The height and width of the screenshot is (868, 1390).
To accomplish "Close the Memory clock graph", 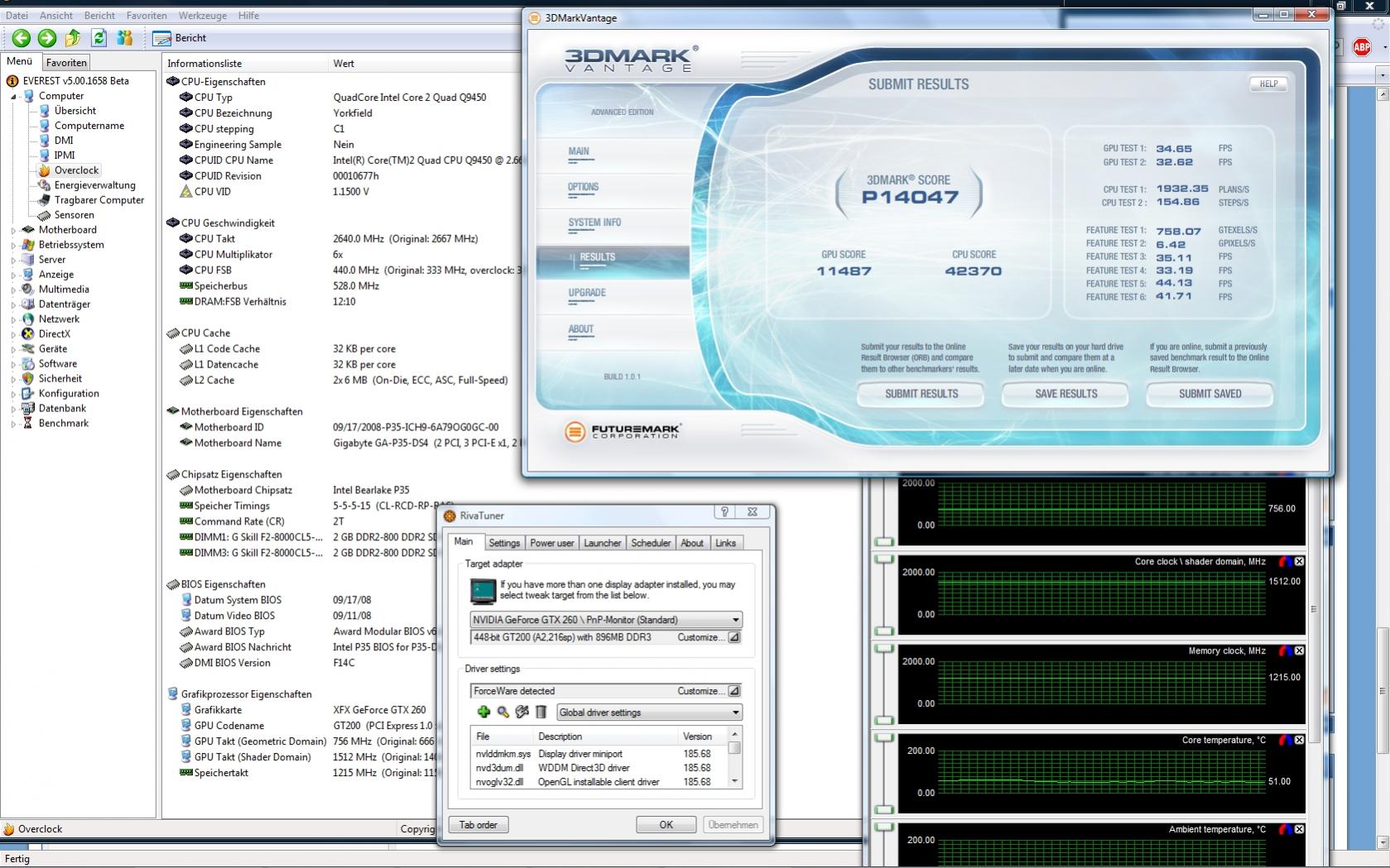I will click(x=1299, y=651).
